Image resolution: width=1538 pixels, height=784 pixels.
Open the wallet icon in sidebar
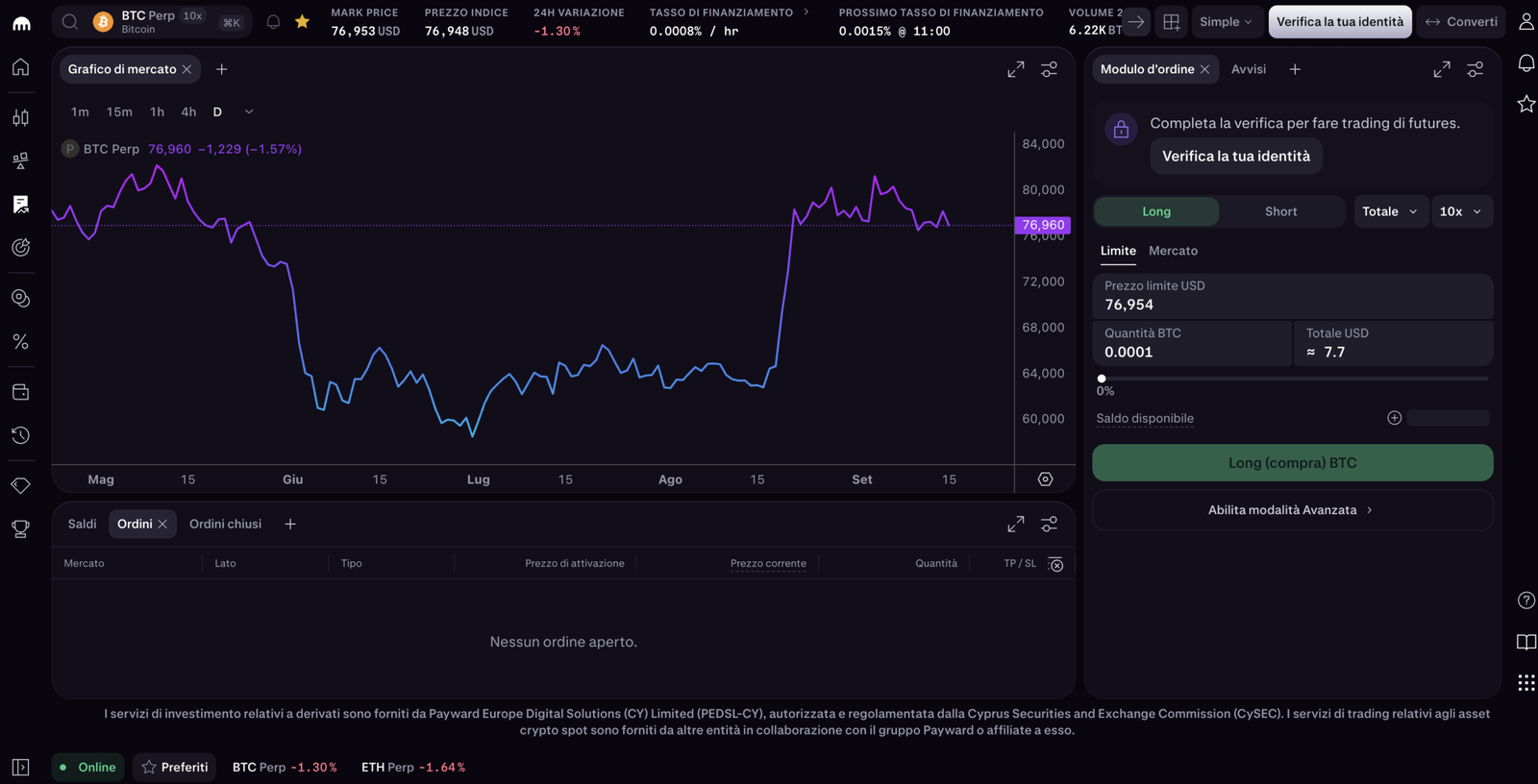click(20, 392)
